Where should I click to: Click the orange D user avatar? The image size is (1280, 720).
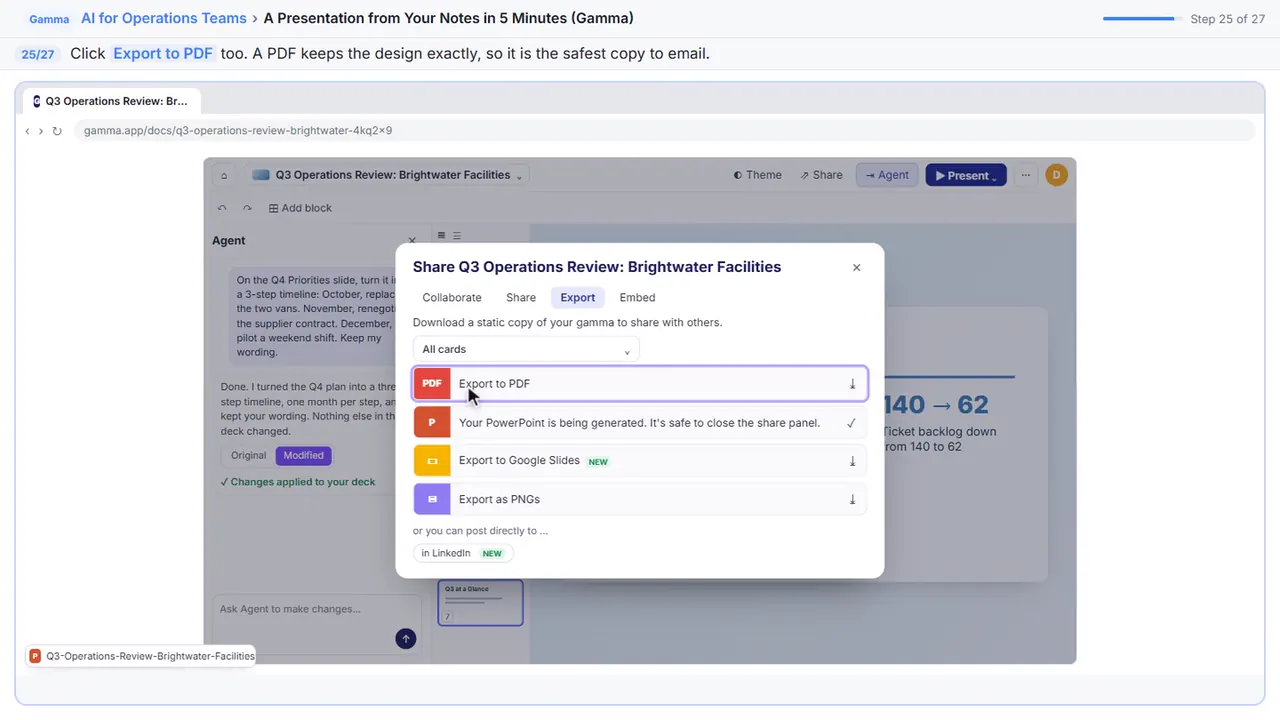(x=1056, y=175)
